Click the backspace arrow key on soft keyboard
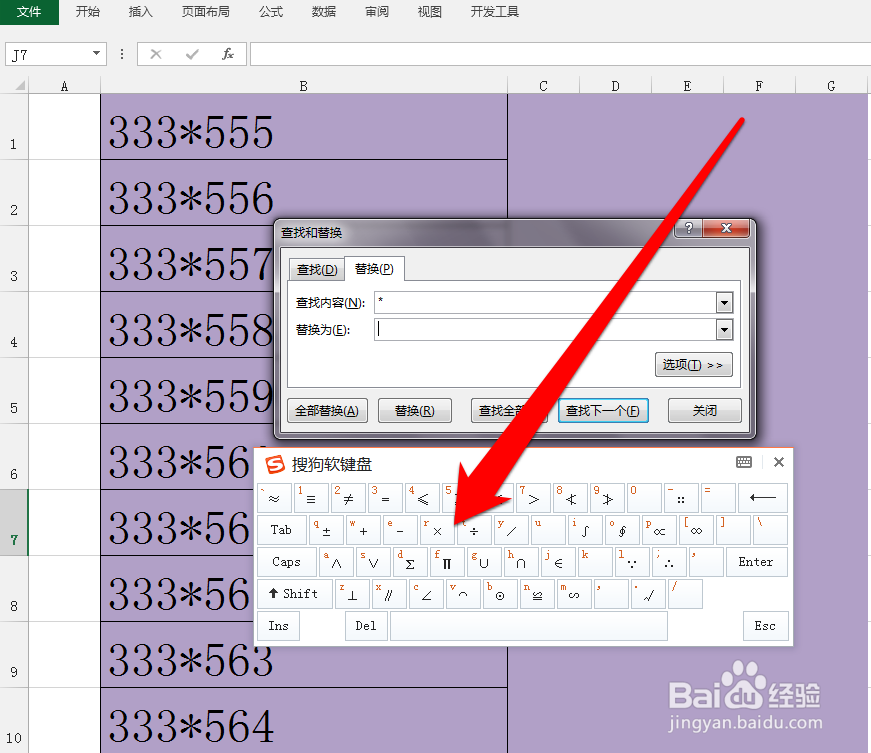The height and width of the screenshot is (753, 871). click(763, 498)
